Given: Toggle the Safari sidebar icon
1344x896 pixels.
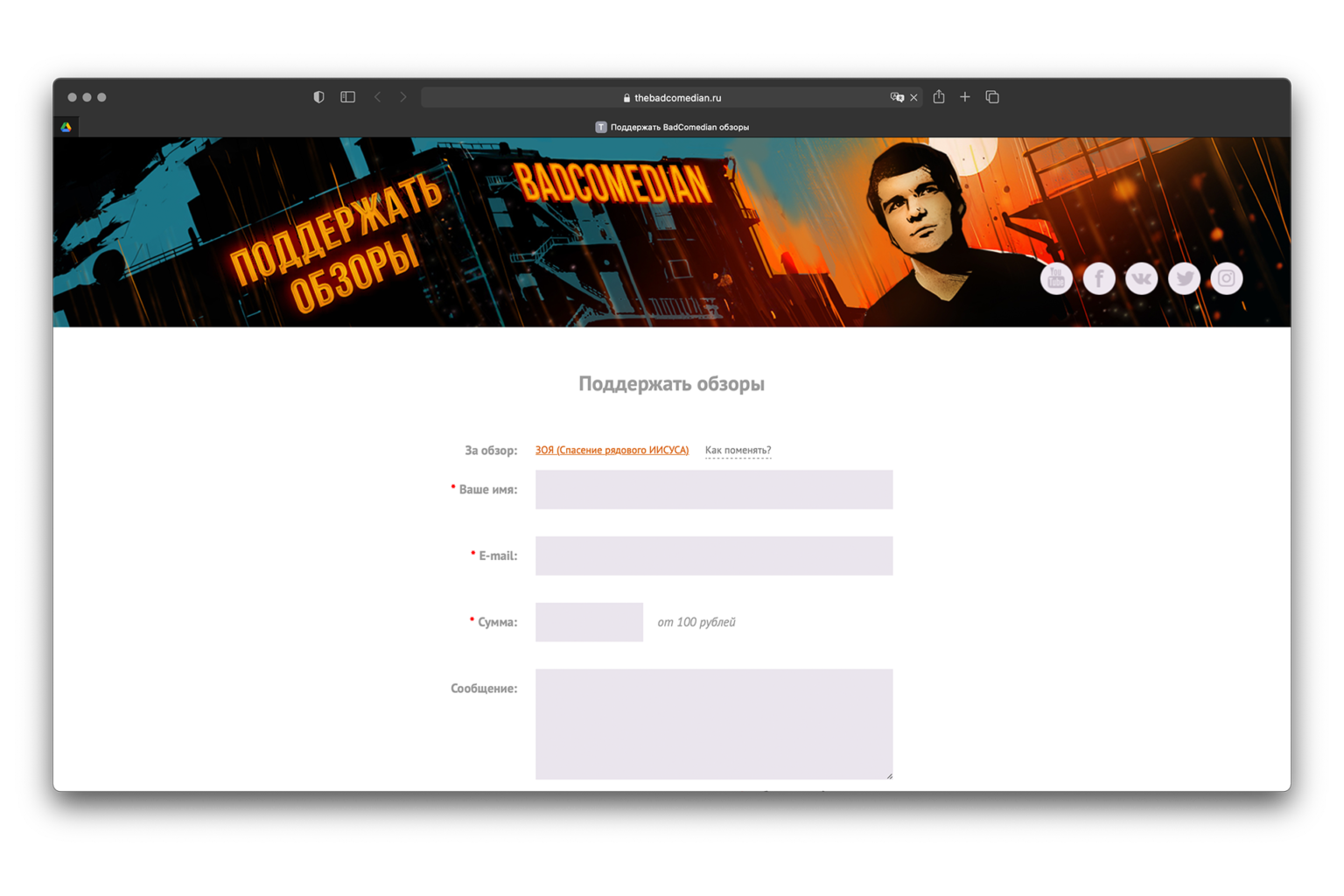Looking at the screenshot, I should 347,97.
